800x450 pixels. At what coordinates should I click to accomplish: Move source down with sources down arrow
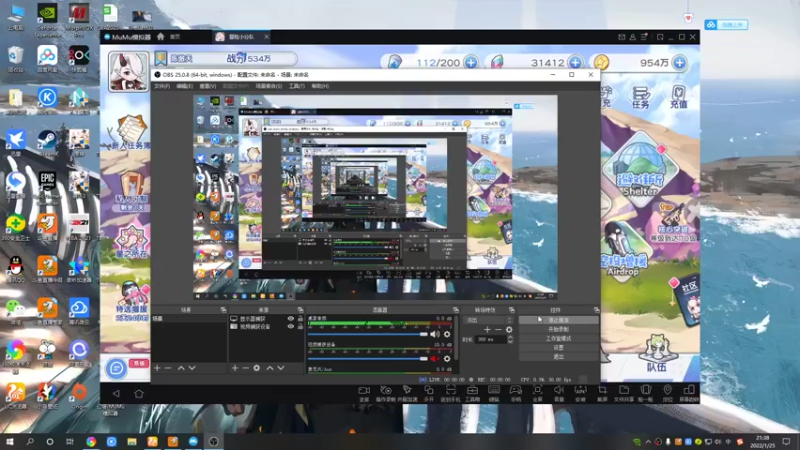[281, 368]
